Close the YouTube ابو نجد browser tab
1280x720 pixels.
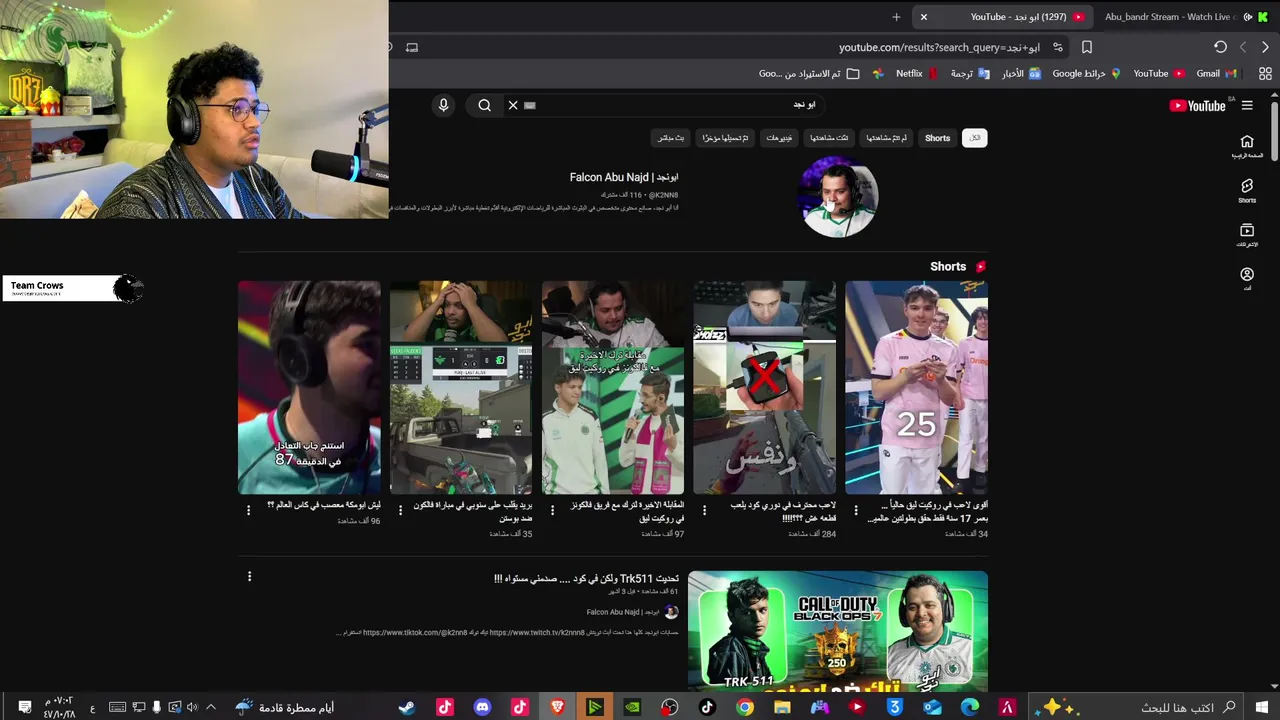point(924,17)
